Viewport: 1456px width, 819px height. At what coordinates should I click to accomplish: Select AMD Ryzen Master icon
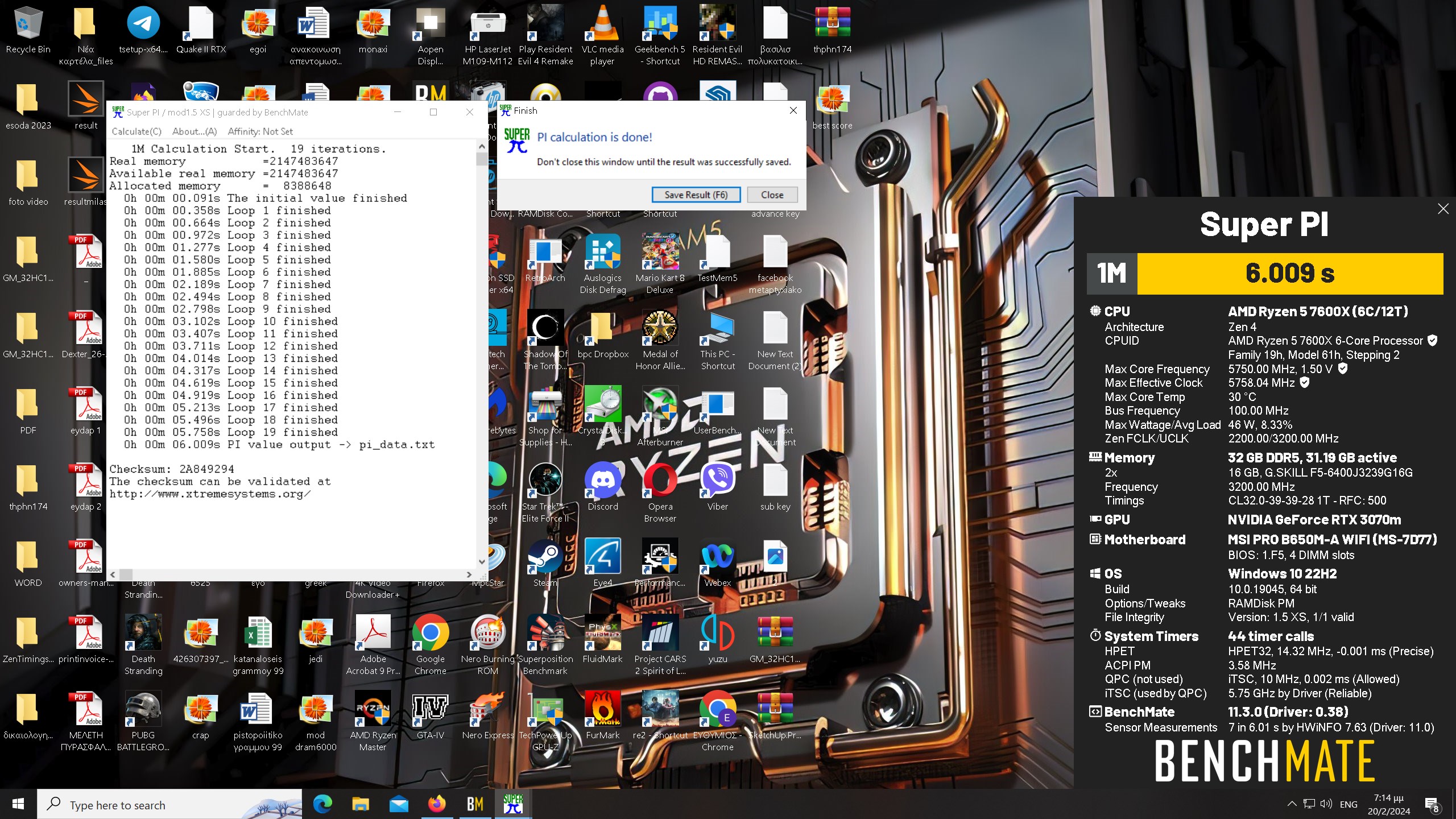point(373,722)
